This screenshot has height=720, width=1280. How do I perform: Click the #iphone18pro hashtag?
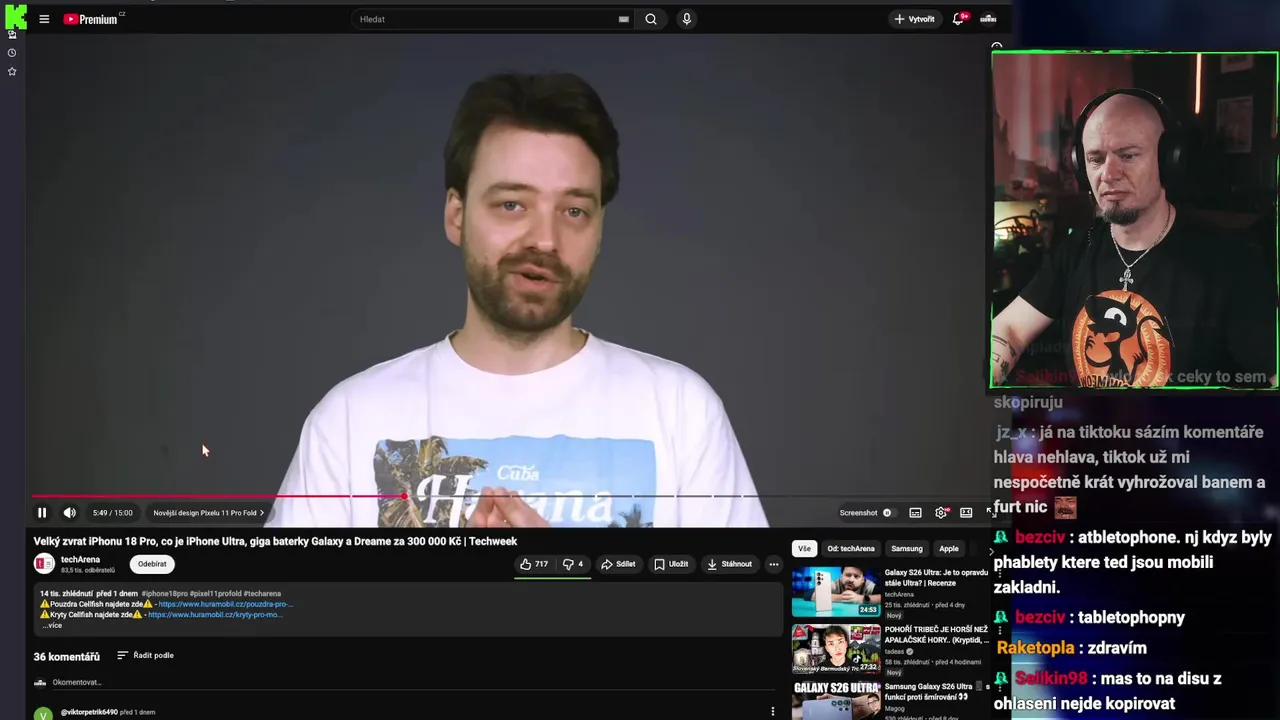point(167,594)
